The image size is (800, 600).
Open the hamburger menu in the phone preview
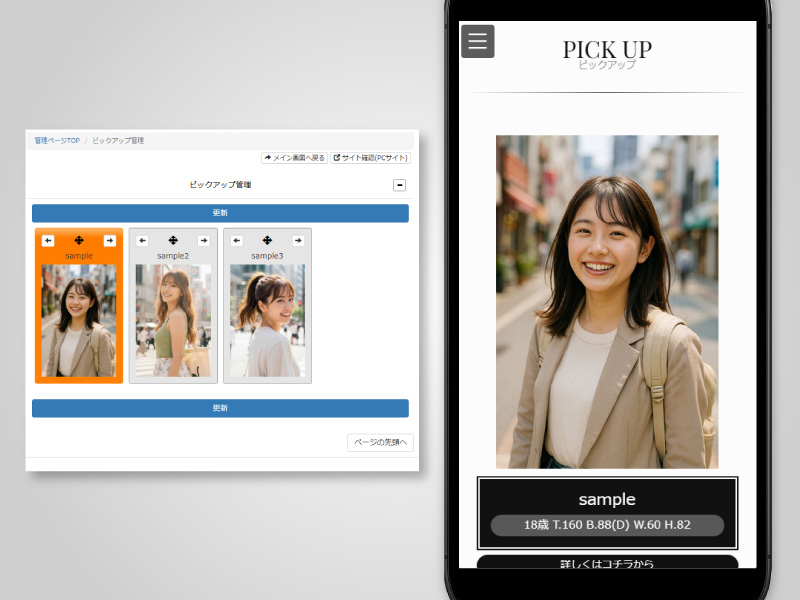477,41
